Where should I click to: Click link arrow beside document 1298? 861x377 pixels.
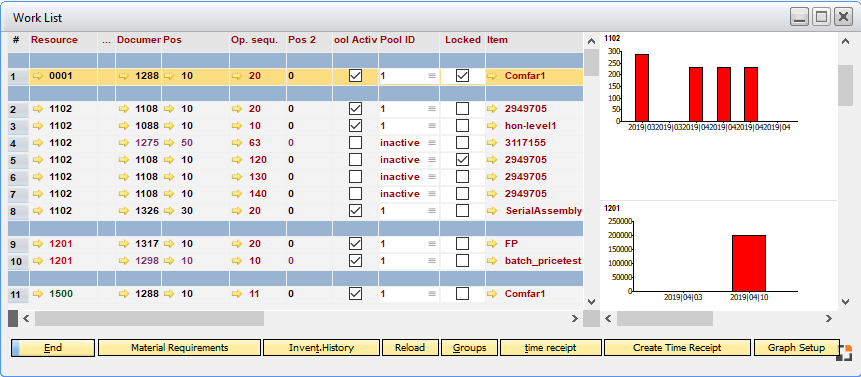125,261
